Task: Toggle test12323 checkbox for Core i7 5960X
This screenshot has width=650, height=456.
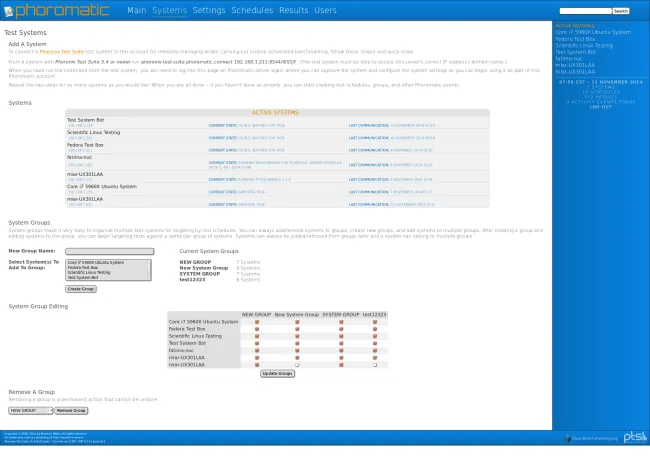Action: [375, 322]
